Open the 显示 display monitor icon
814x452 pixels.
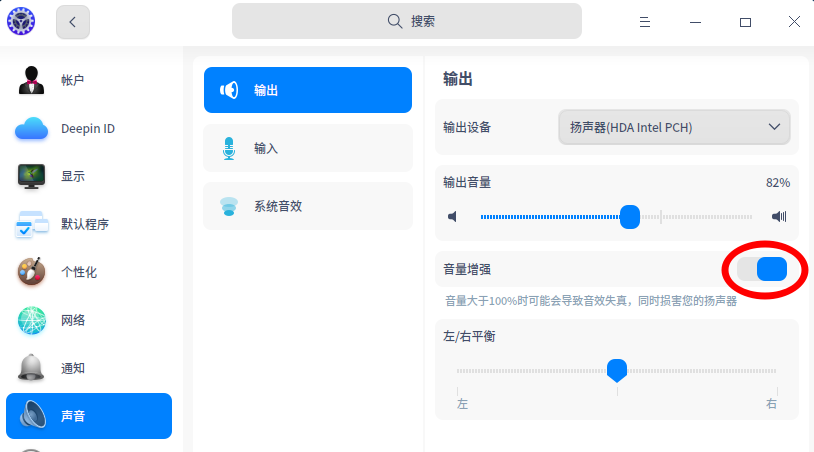(31, 176)
